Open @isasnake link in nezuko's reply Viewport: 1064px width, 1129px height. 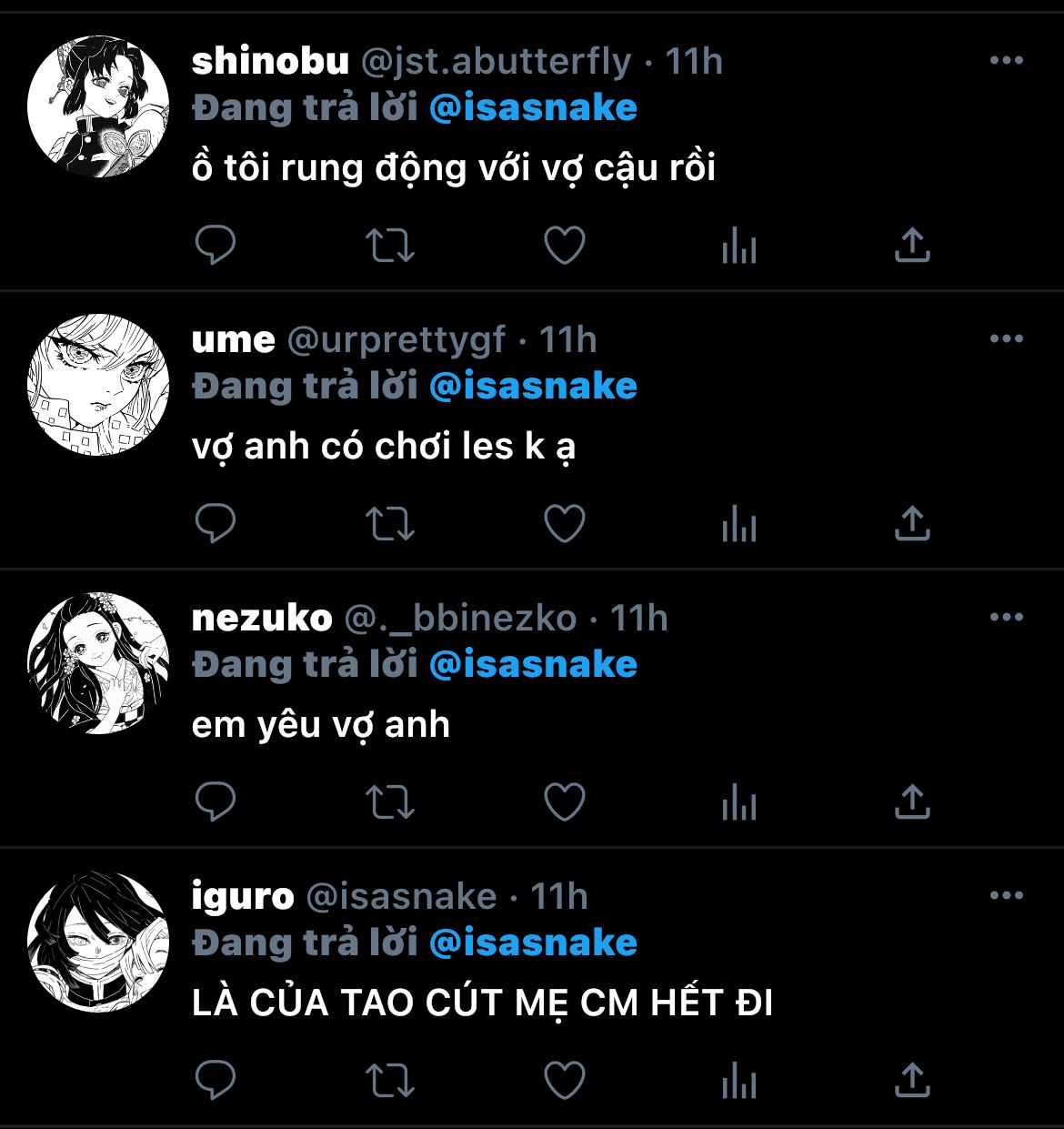(533, 665)
